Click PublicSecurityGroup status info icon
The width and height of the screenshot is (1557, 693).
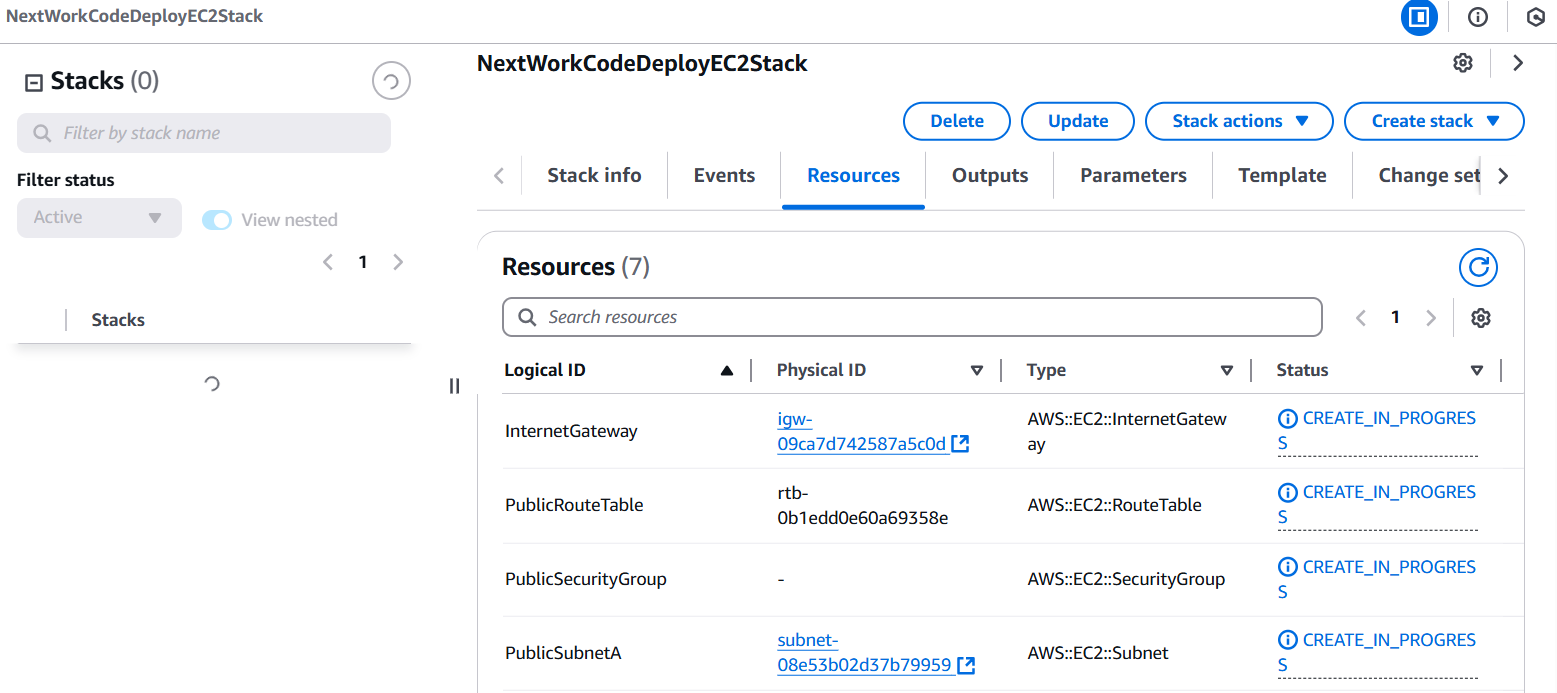pos(1288,568)
